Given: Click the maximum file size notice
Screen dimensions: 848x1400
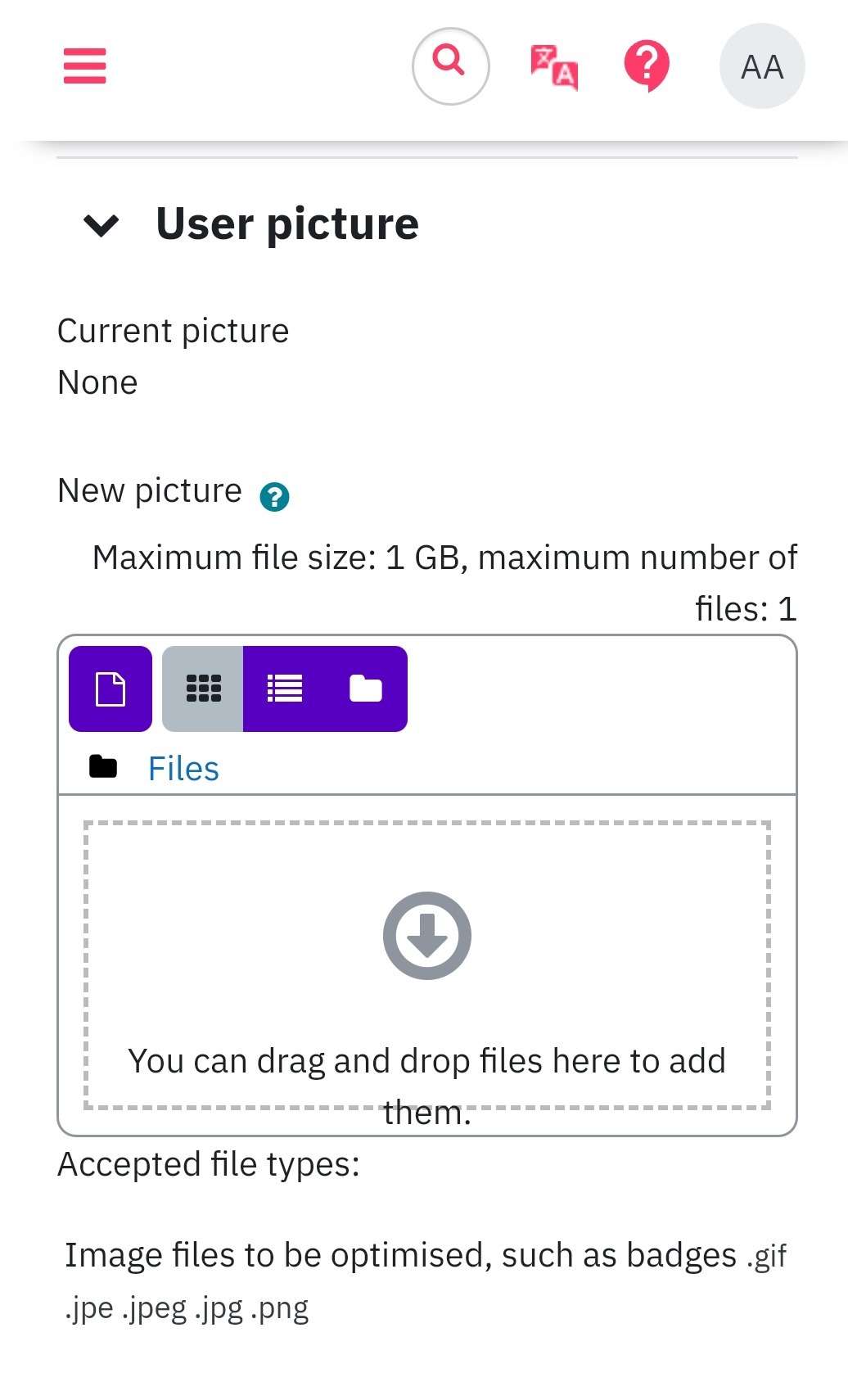Looking at the screenshot, I should [444, 583].
